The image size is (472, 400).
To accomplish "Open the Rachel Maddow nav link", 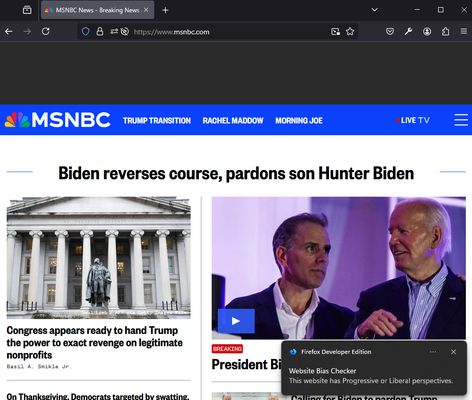I will 233,121.
